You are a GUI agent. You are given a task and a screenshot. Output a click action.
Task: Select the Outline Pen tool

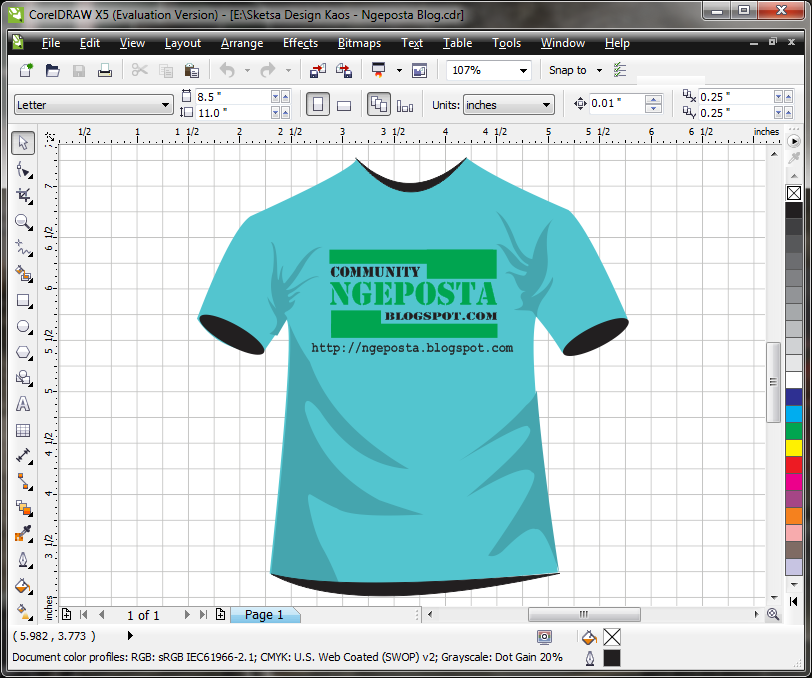[23, 560]
